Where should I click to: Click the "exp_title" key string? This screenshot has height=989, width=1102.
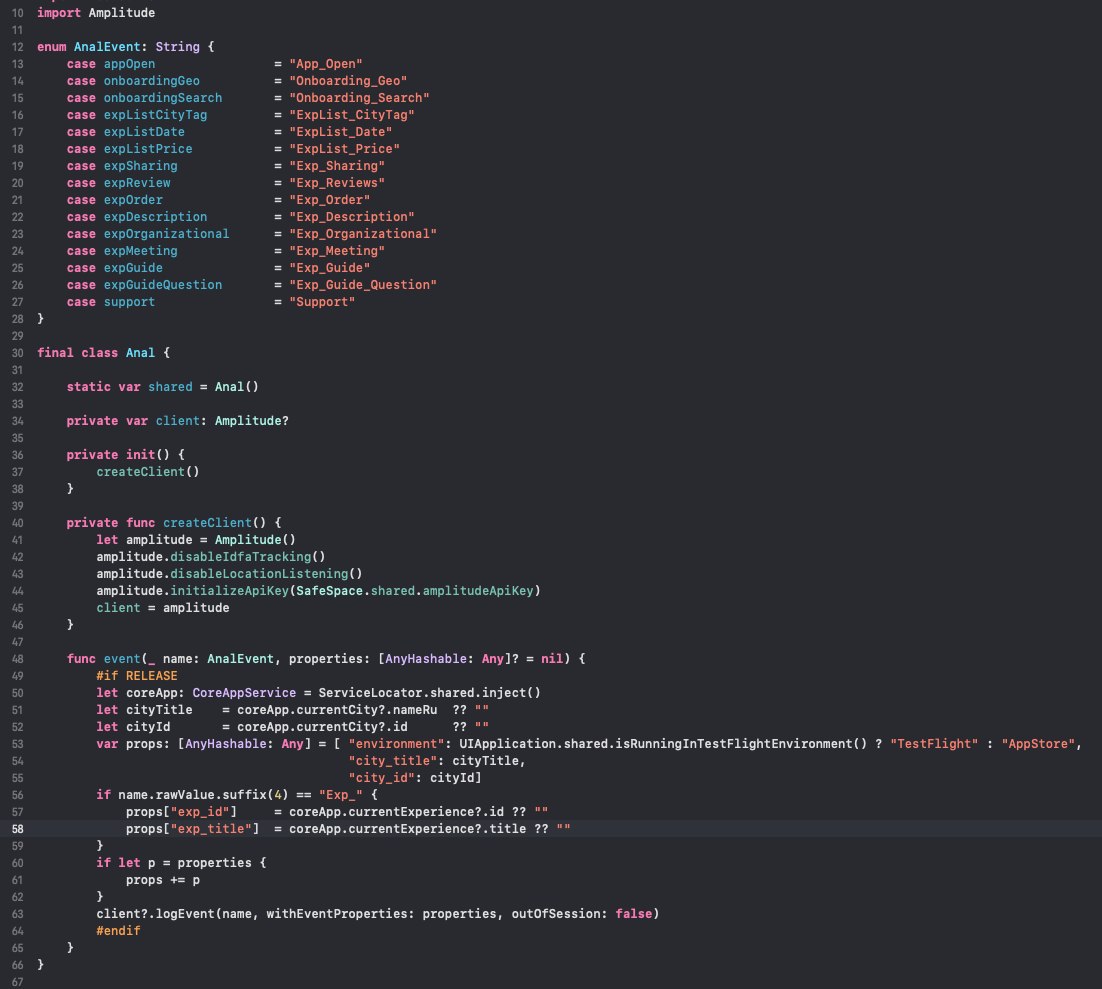212,829
